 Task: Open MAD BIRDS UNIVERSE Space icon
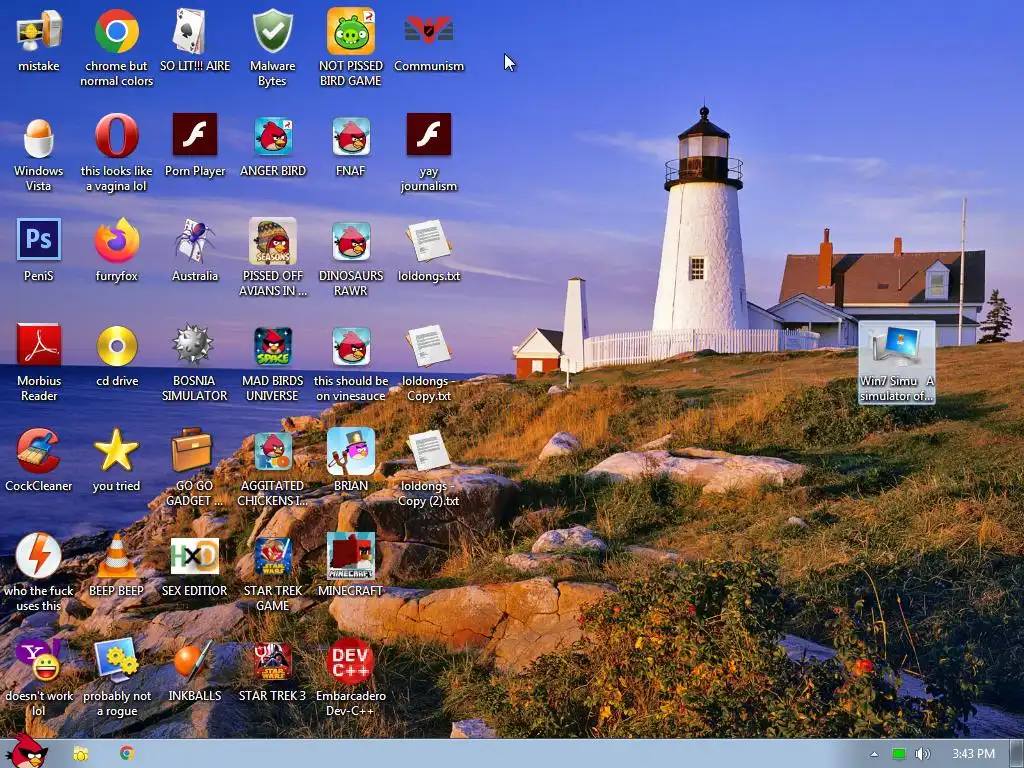pyautogui.click(x=272, y=347)
